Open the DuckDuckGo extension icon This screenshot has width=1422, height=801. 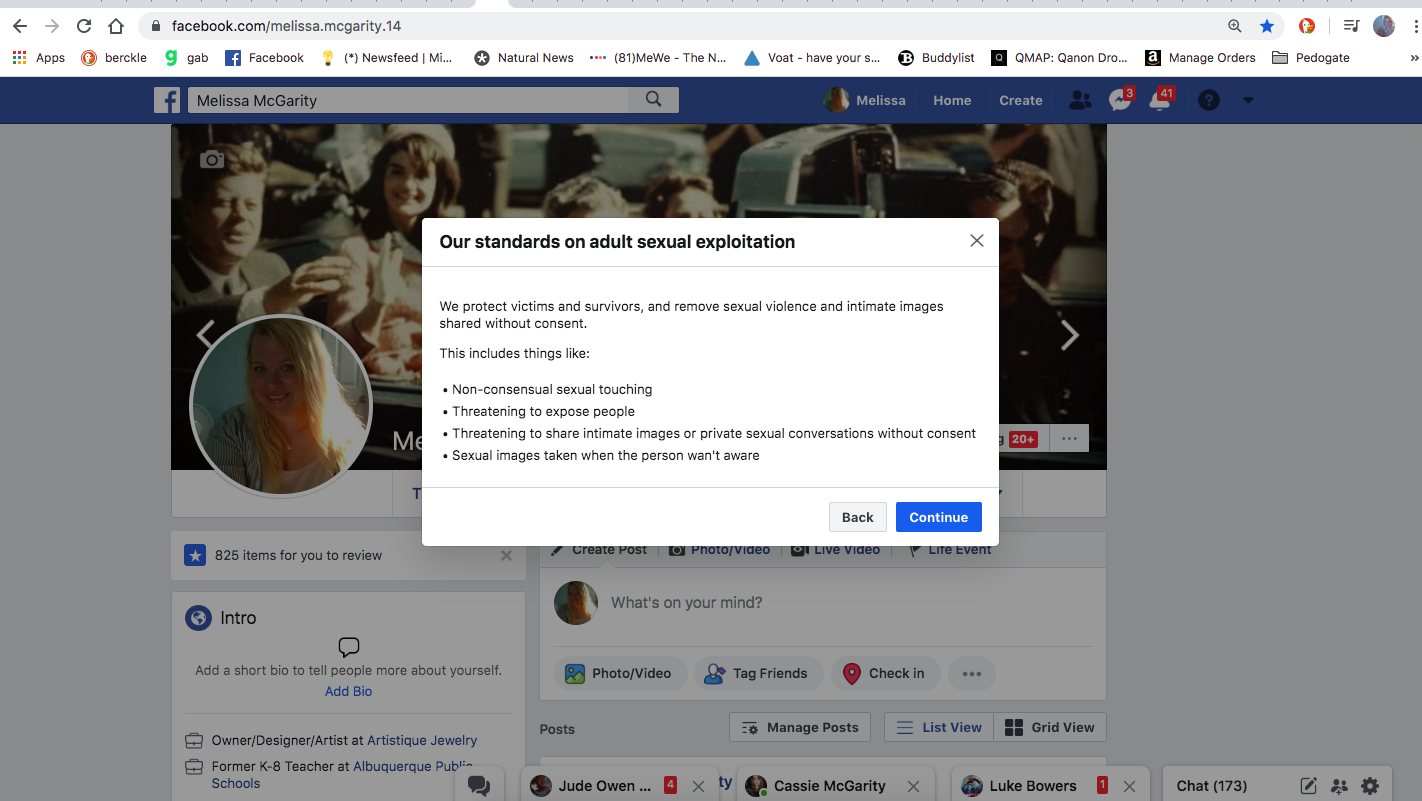point(1307,26)
